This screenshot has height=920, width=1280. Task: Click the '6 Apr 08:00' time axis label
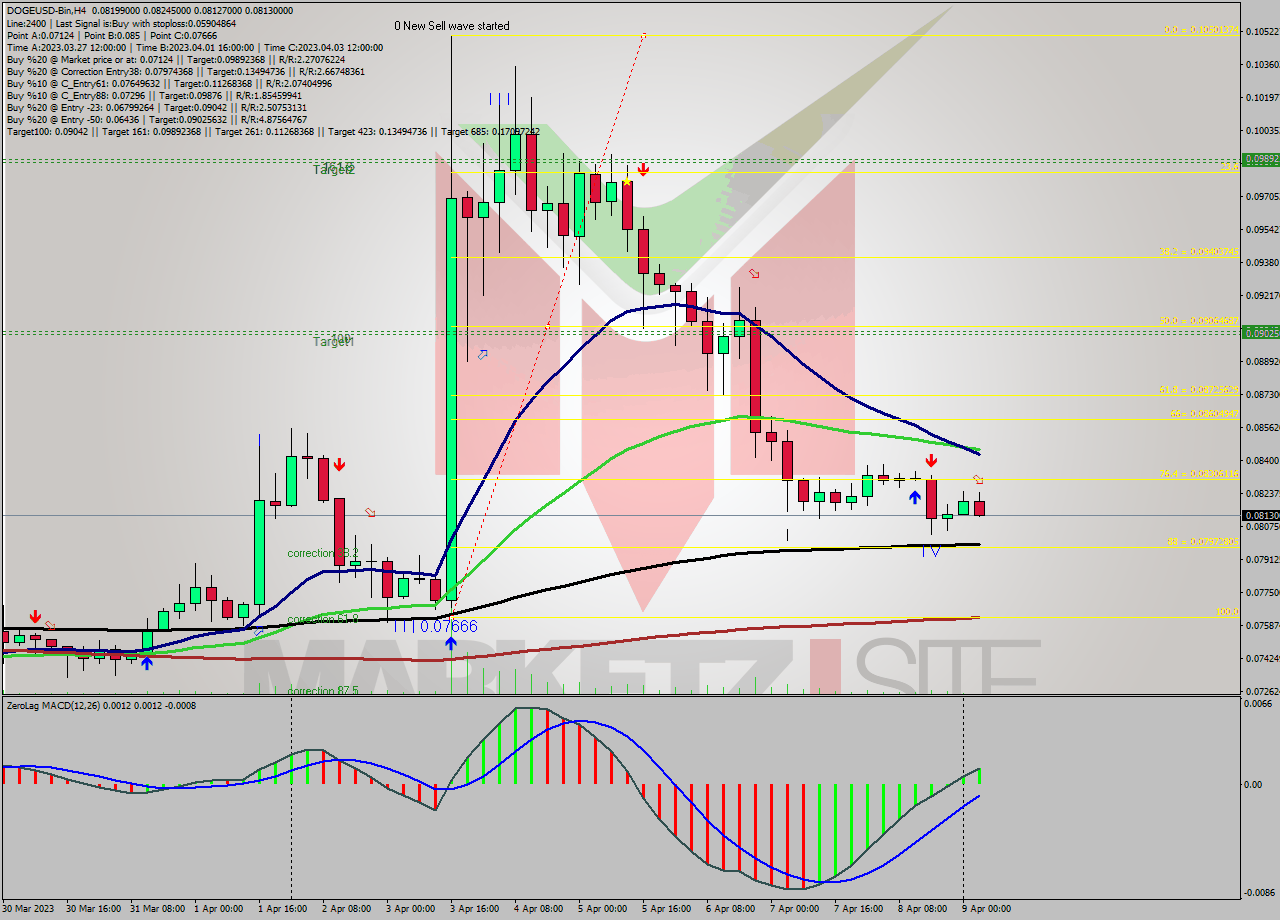(x=729, y=909)
